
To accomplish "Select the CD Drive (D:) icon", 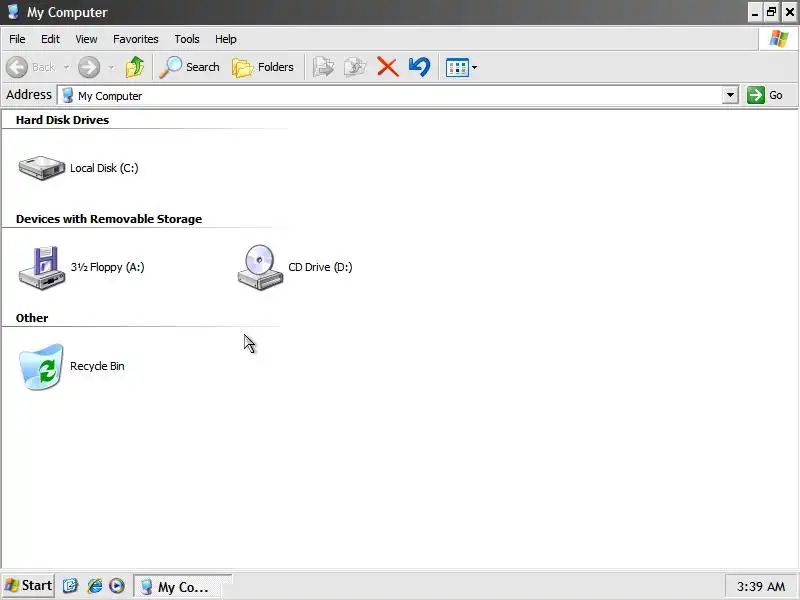I will coord(260,267).
